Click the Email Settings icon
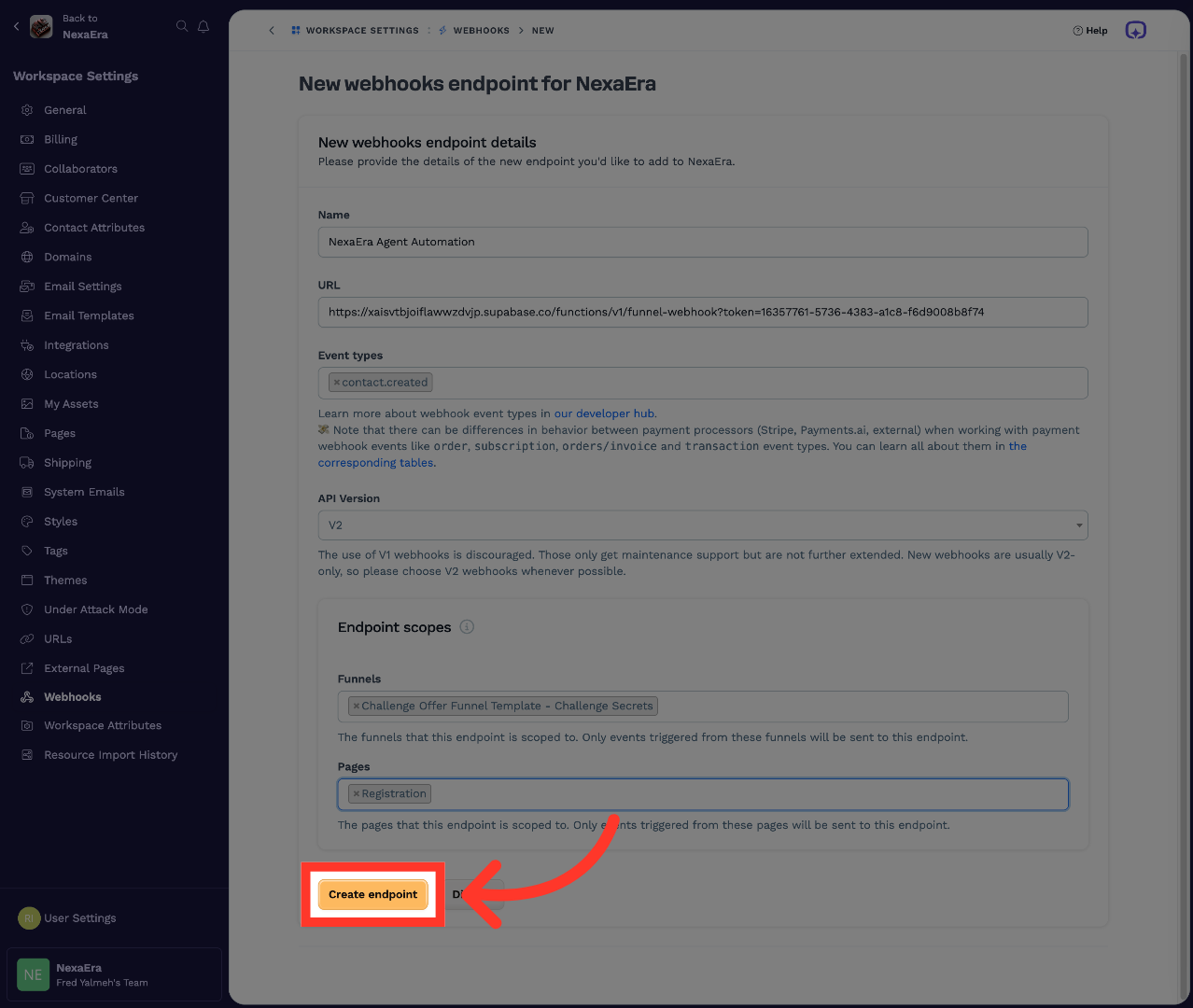This screenshot has height=1008, width=1193. click(27, 287)
